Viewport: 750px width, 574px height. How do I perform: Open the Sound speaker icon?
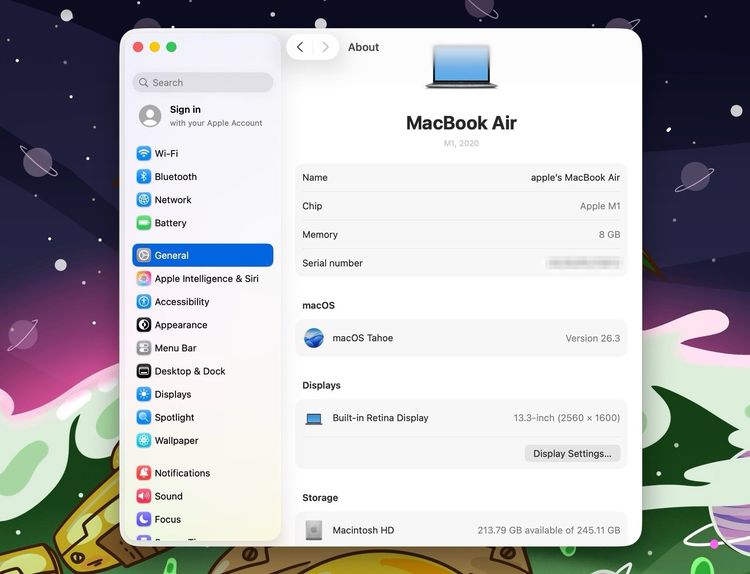point(143,496)
